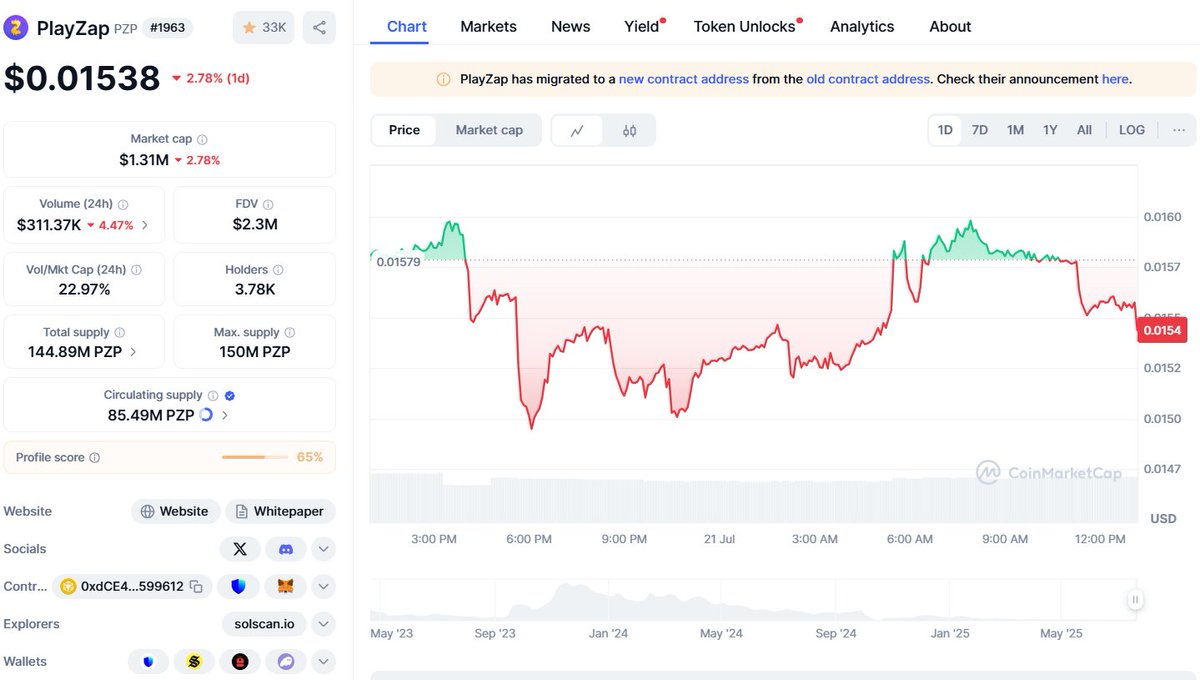The height and width of the screenshot is (680, 1200).
Task: Select candlestick chart type
Action: tap(630, 130)
